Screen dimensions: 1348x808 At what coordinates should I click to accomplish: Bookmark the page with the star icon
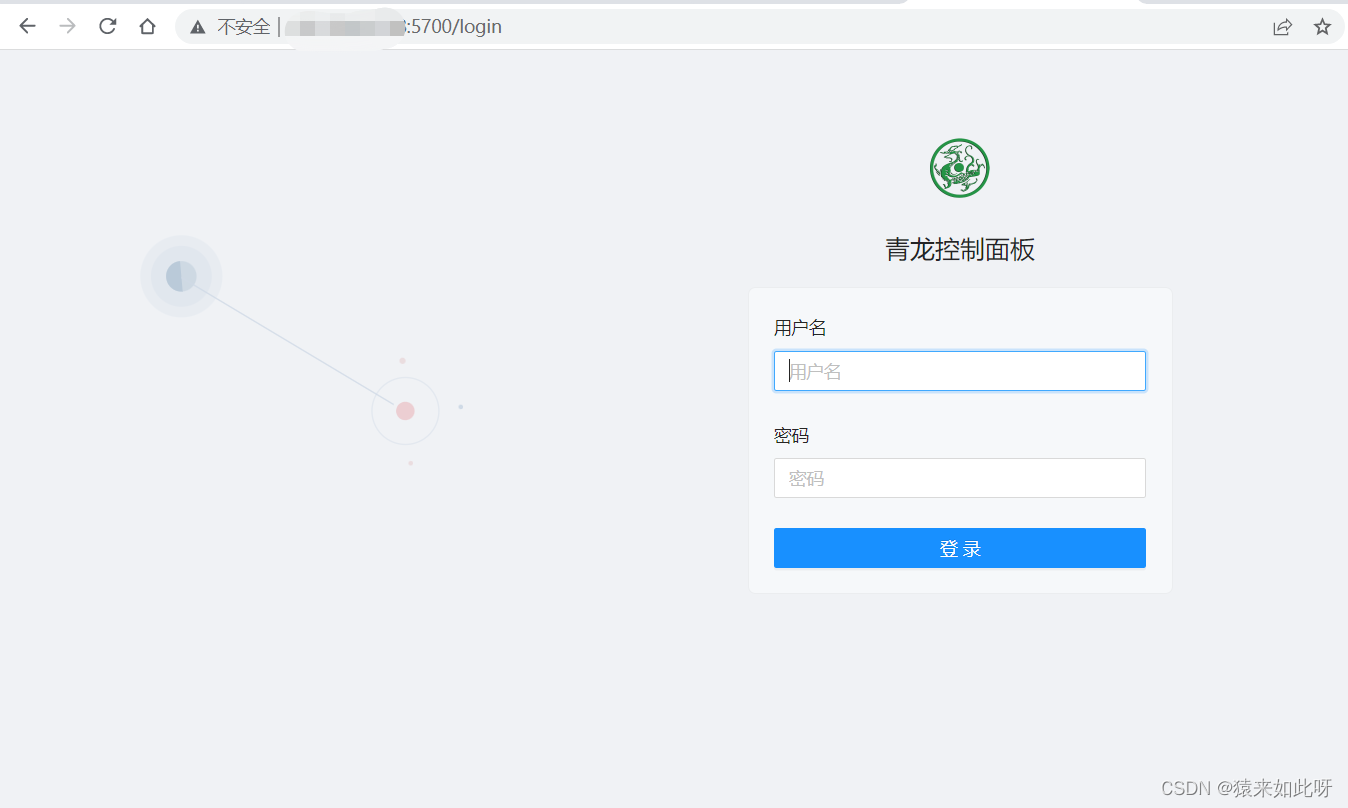[1322, 27]
